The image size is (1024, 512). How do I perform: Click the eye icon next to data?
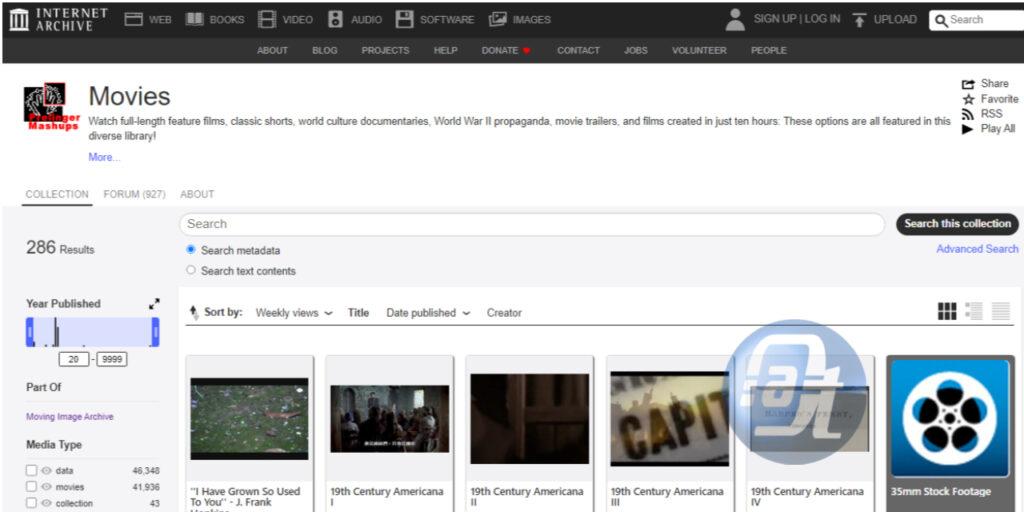coord(46,470)
